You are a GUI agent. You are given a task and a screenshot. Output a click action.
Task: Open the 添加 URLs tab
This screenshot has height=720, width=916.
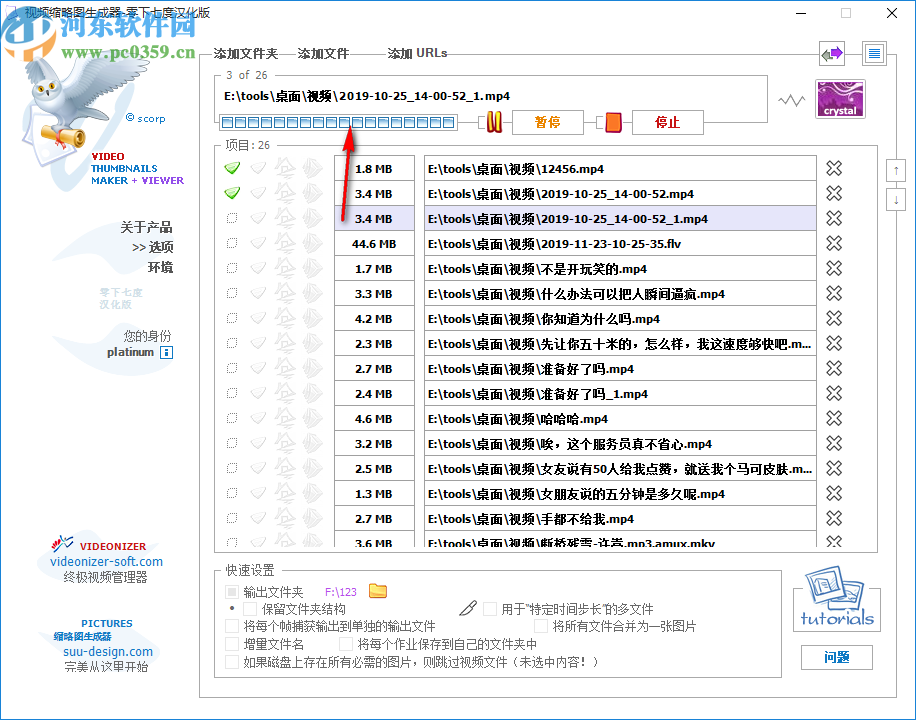415,53
